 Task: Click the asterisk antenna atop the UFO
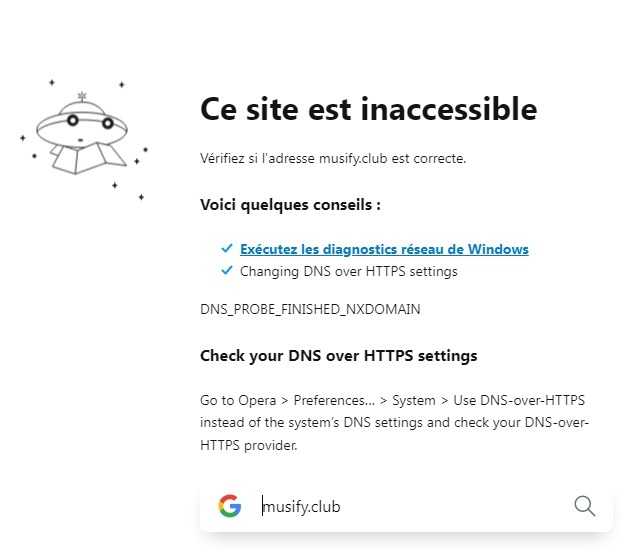click(81, 96)
